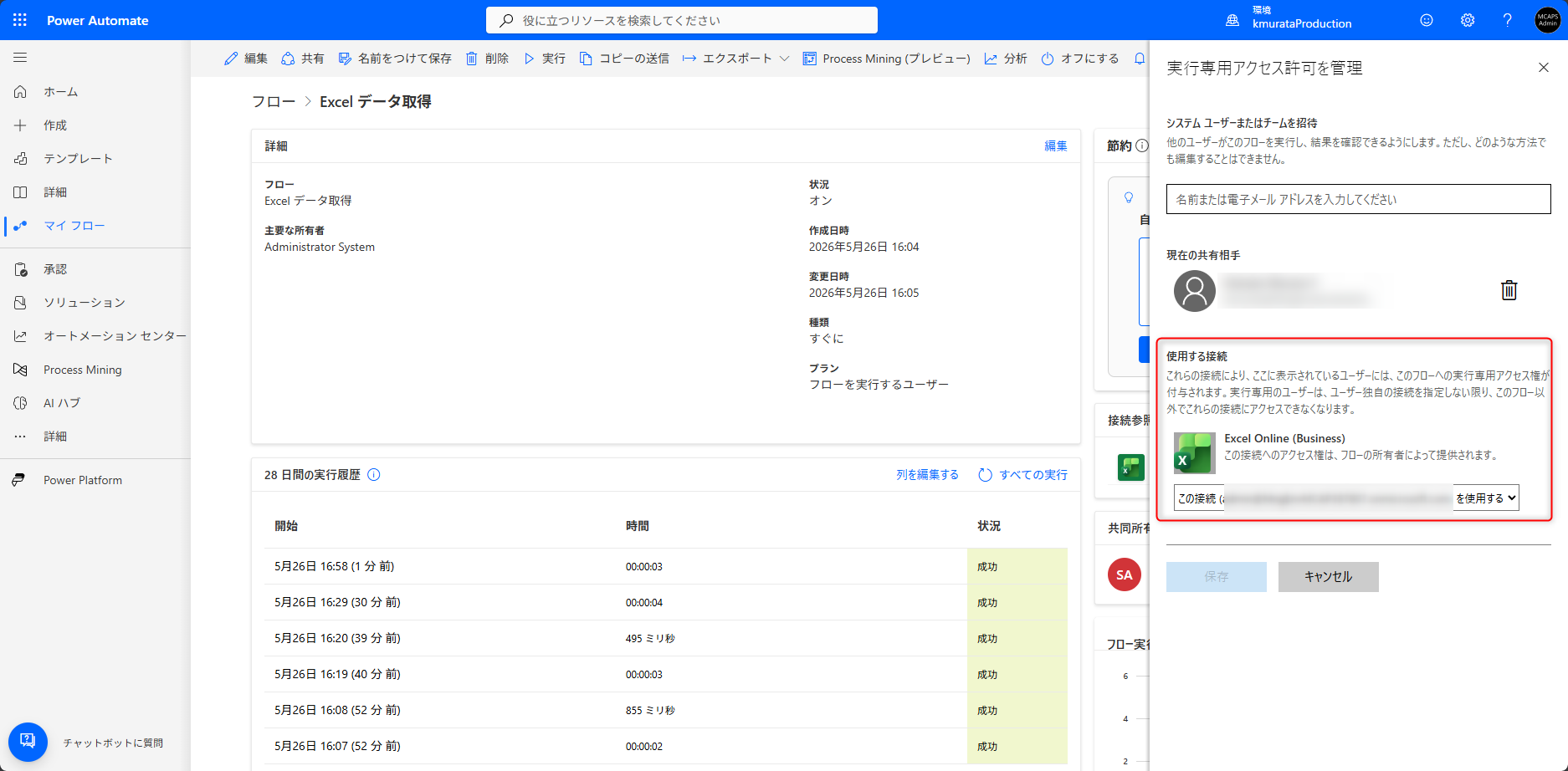This screenshot has height=771, width=1568.
Task: Choose 名前をつけて保存 in the toolbar
Action: pos(395,59)
